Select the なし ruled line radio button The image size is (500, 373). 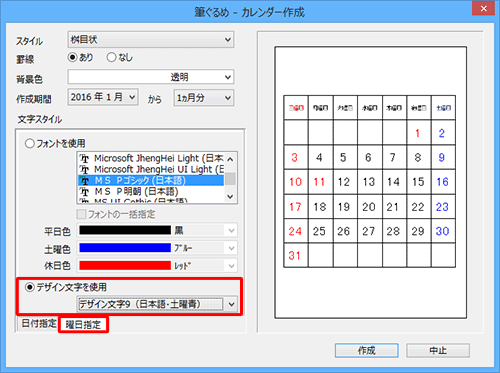pos(111,57)
